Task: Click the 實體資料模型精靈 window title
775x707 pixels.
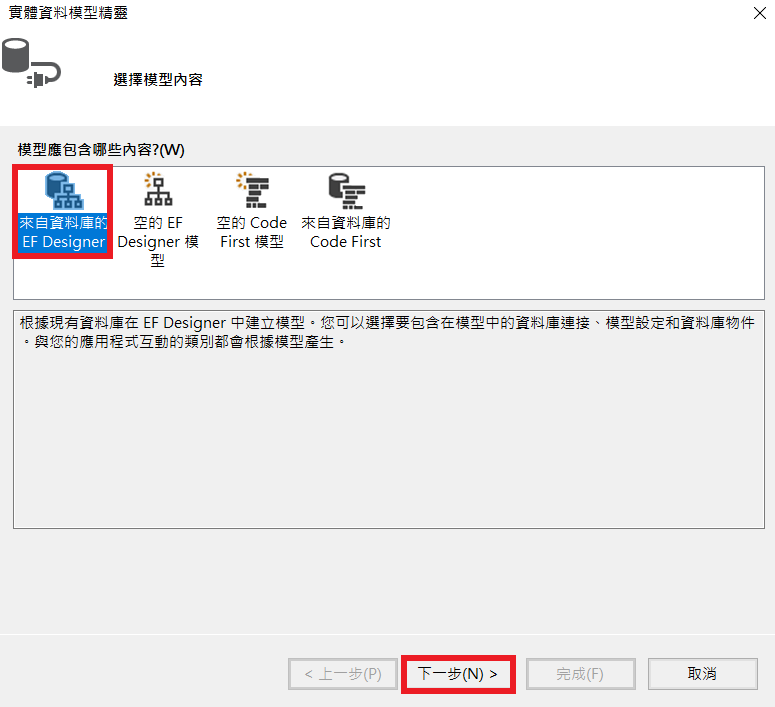Action: (68, 12)
